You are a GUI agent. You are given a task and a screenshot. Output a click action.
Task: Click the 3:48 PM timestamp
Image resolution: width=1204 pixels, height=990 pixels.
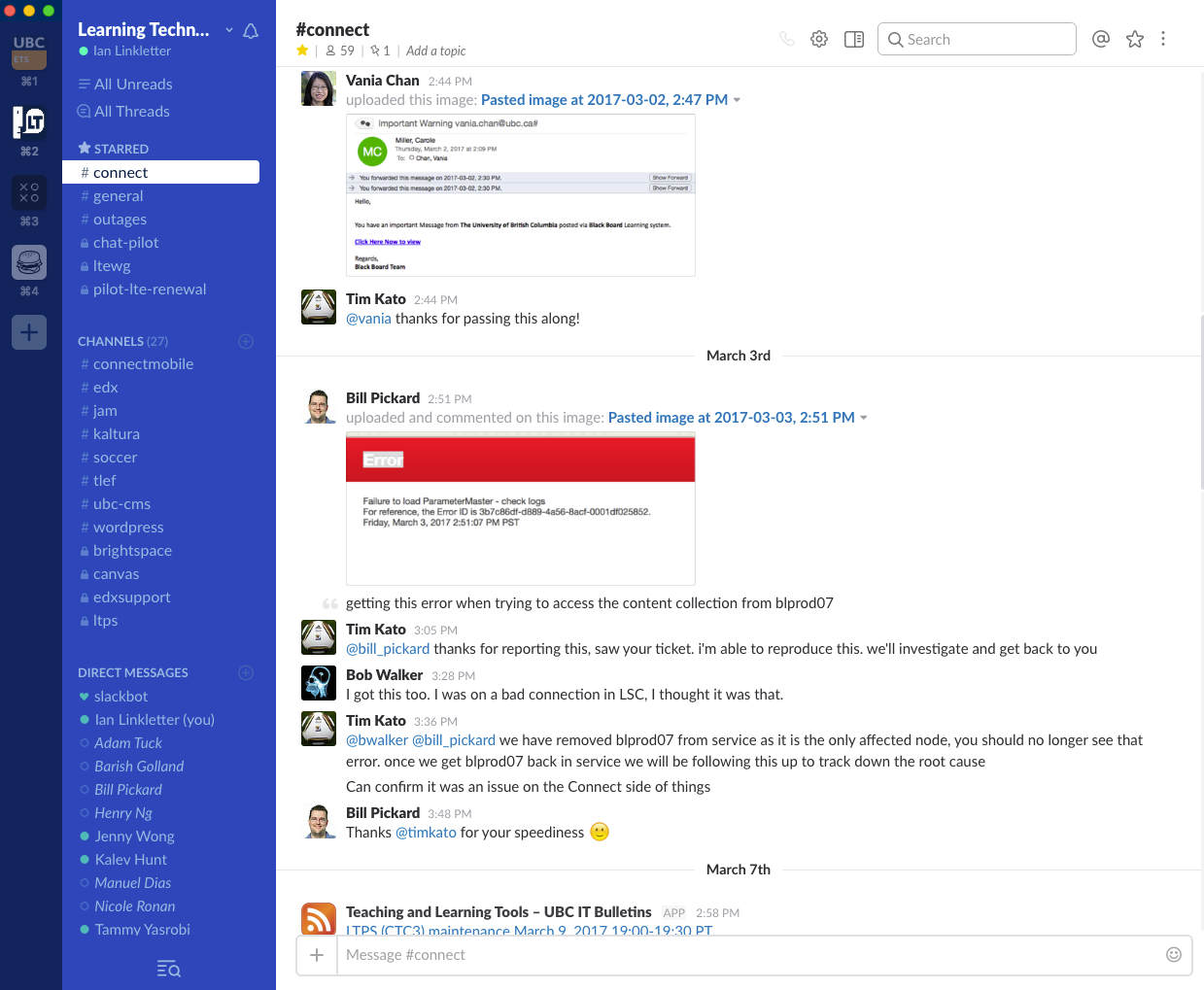click(450, 814)
